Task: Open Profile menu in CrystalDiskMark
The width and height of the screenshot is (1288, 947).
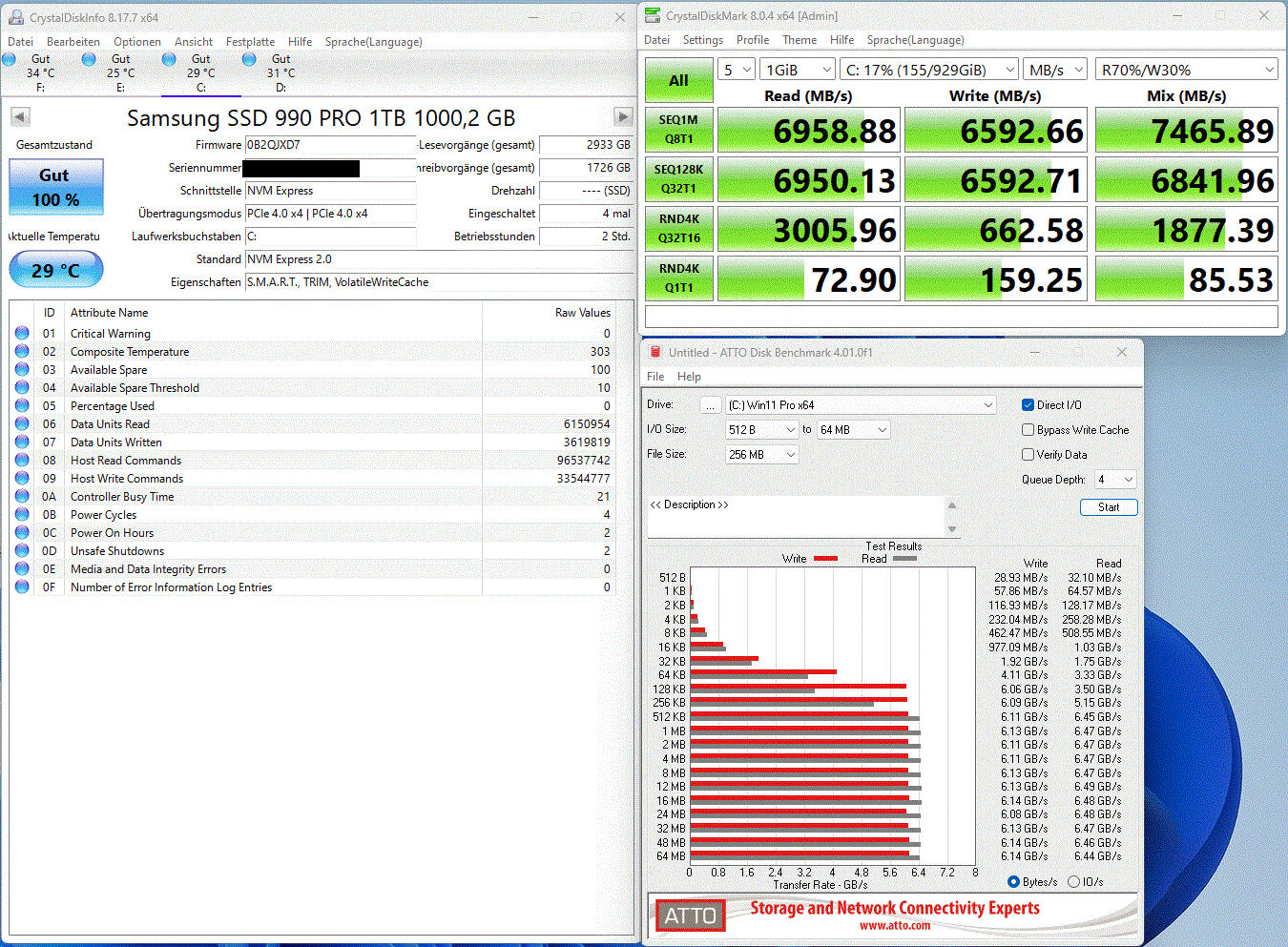Action: coord(753,40)
